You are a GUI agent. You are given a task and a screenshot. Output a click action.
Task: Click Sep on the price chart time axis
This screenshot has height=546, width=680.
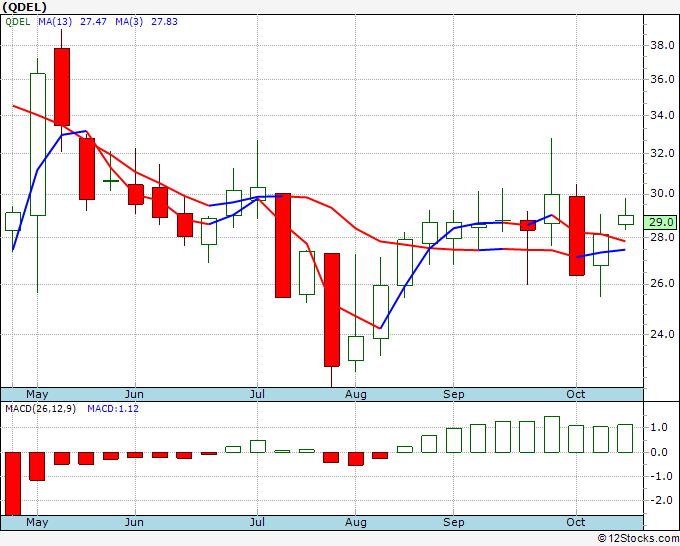tap(454, 395)
